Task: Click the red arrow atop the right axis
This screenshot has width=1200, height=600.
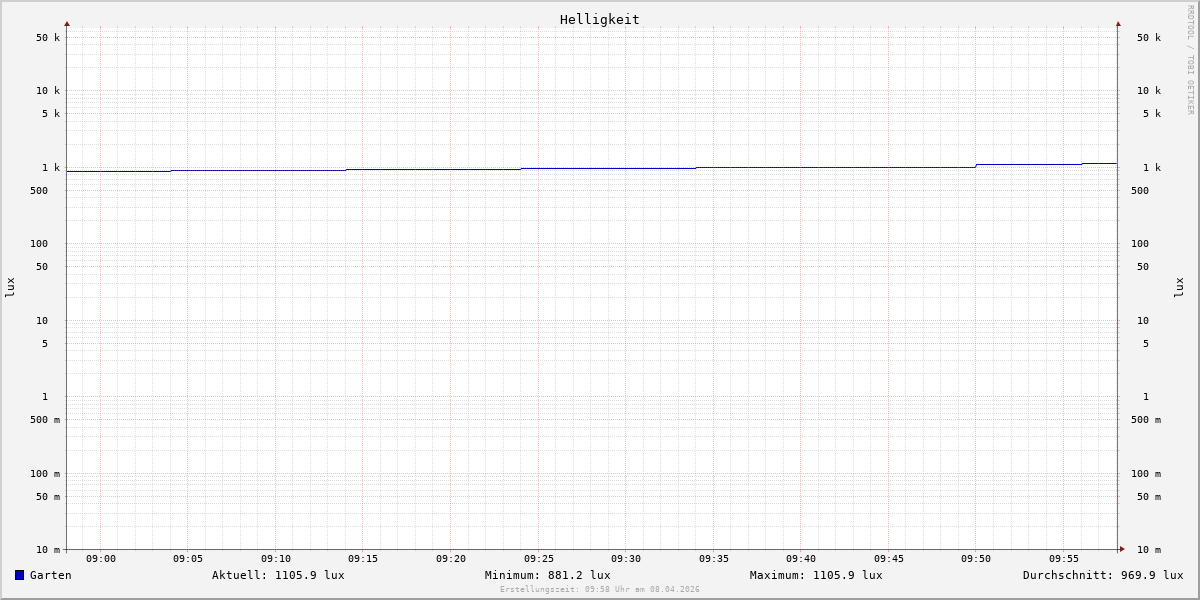Action: [x=1118, y=23]
